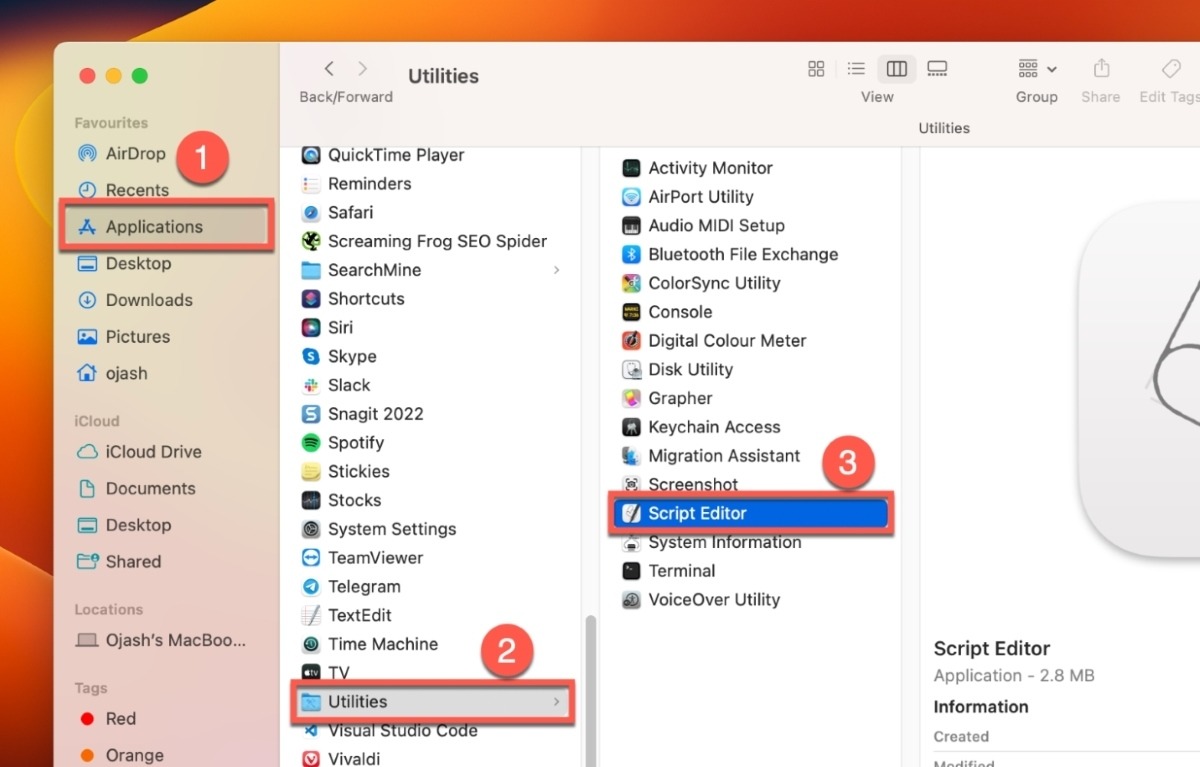This screenshot has height=767, width=1200.
Task: Select the Slack app icon
Action: click(349, 385)
